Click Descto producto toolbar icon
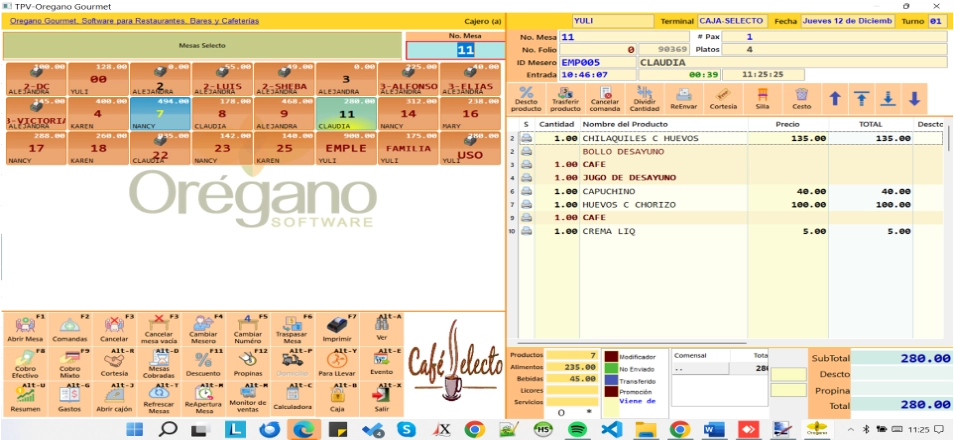The height and width of the screenshot is (440, 954). tap(526, 99)
